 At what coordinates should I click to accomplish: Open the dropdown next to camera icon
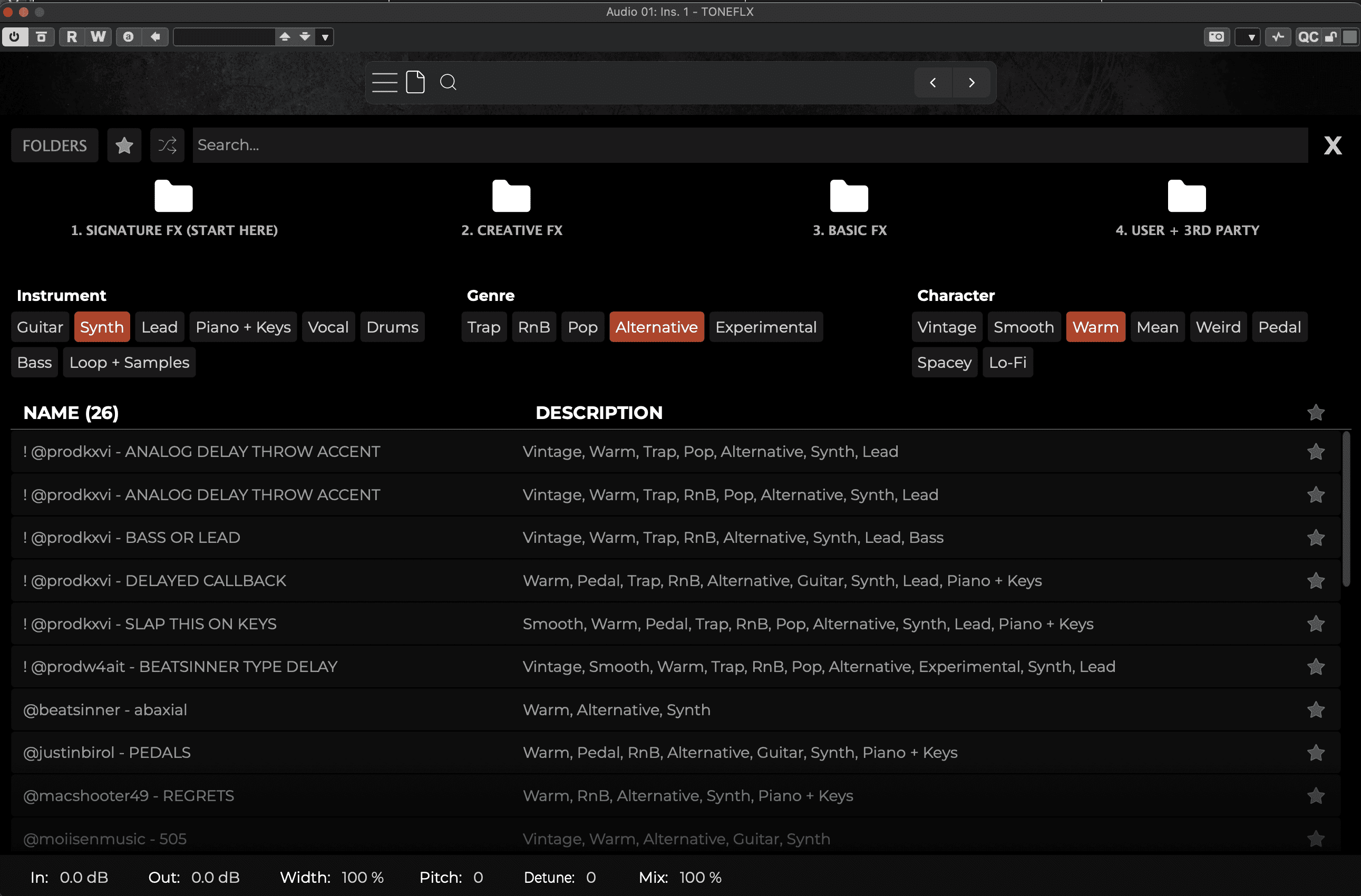click(1247, 37)
